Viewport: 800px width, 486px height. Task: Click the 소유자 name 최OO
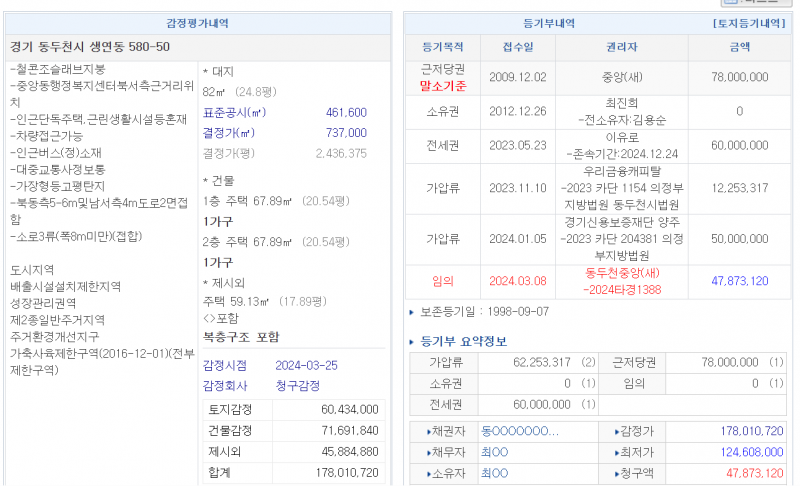(494, 473)
